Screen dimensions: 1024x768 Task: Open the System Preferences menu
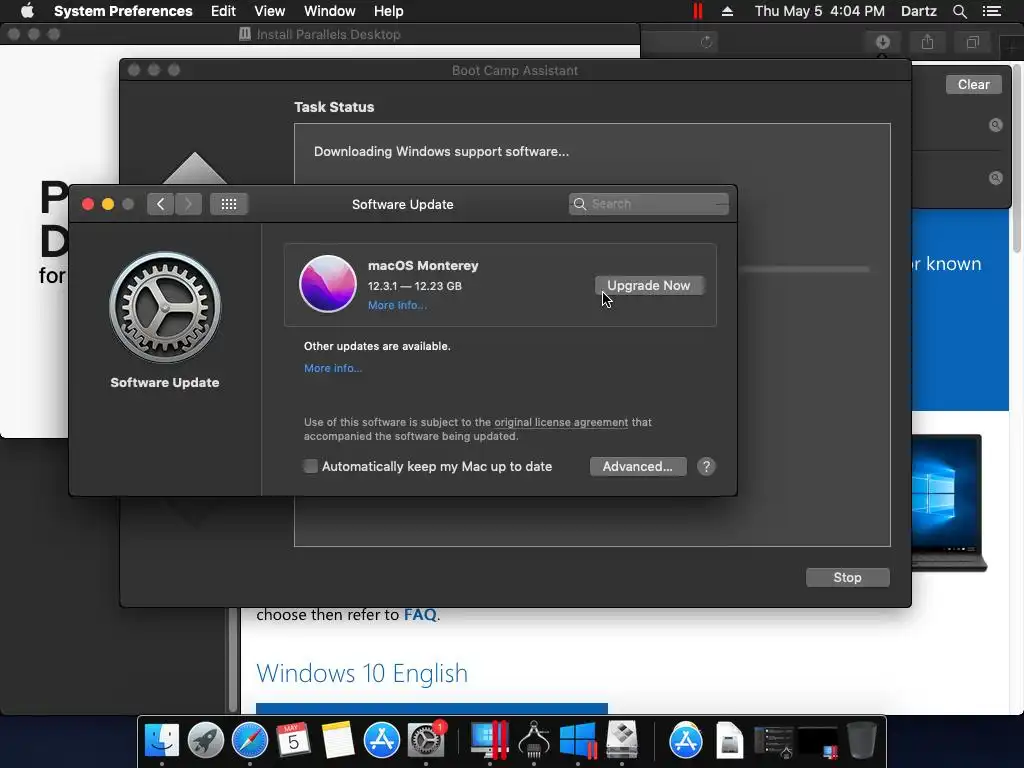click(x=123, y=11)
